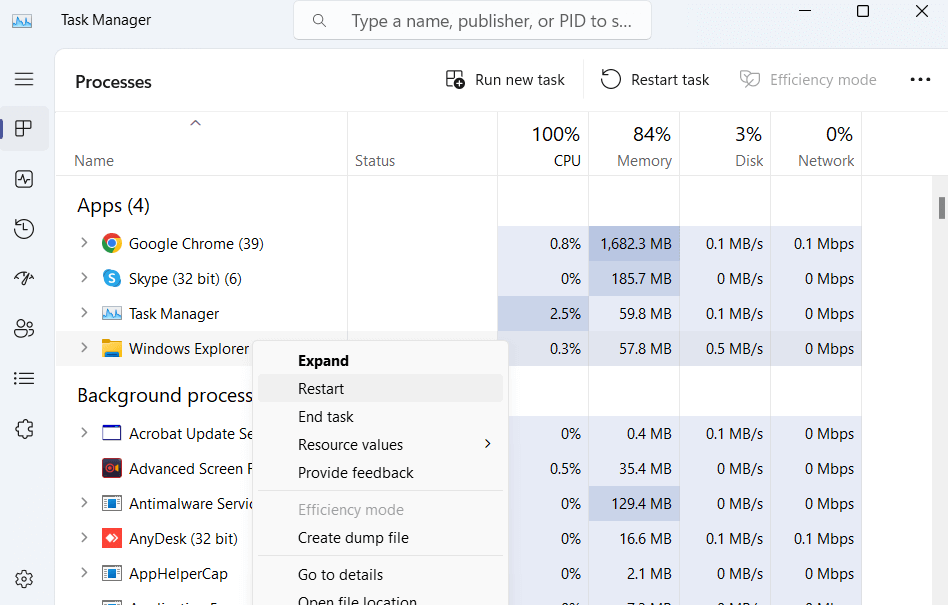Sort by the Memory column header
The image size is (948, 605).
click(x=634, y=144)
